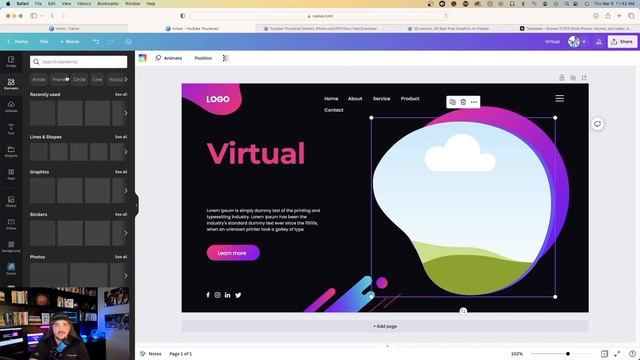Switch to the Home - Canva browser tab

tap(64, 29)
